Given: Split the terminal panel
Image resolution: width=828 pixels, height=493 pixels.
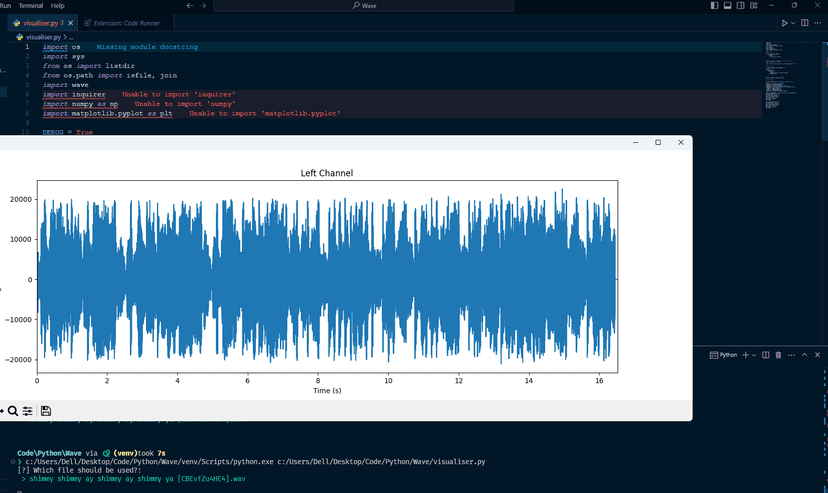Looking at the screenshot, I should tap(766, 355).
